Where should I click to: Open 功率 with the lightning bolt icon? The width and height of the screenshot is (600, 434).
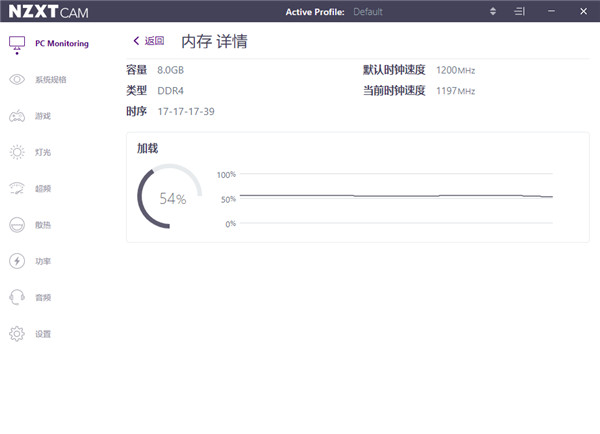click(x=17, y=261)
